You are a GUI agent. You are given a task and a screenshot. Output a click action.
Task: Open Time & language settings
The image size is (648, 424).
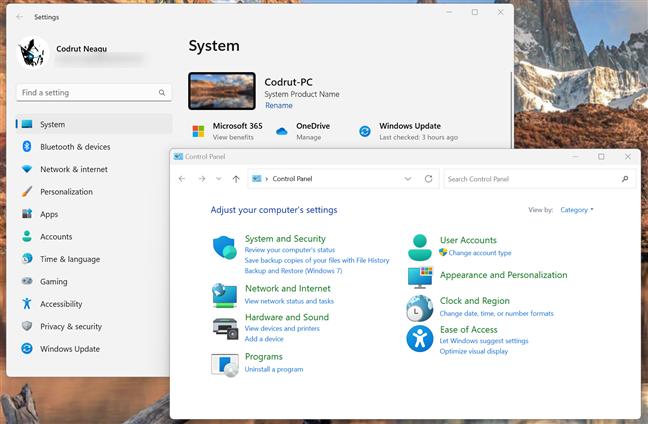[70, 259]
